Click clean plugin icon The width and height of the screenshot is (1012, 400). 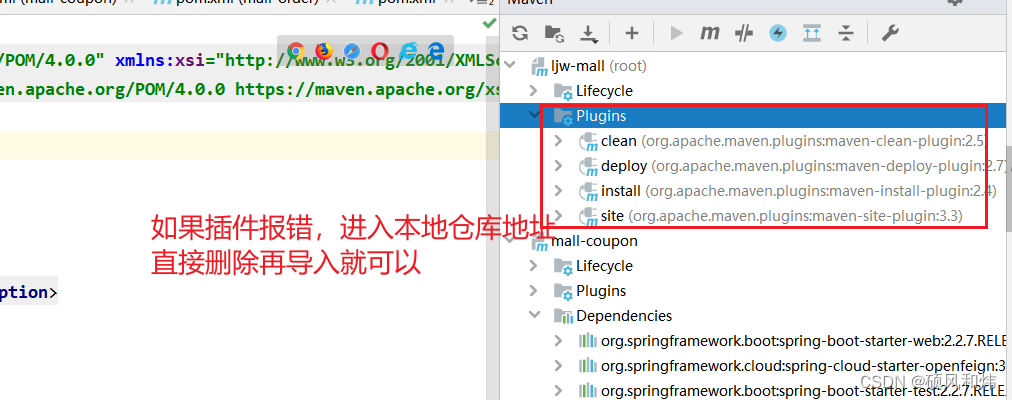coord(588,141)
